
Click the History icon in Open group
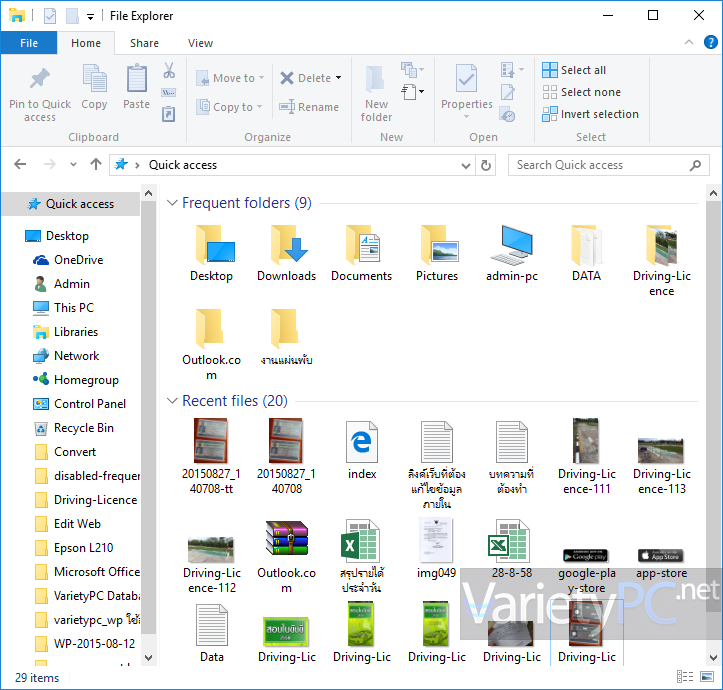tap(507, 115)
